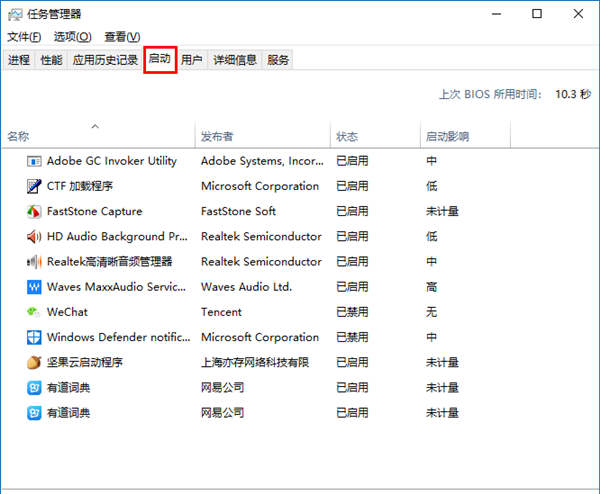Viewport: 600px width, 494px height.
Task: Switch to the 进程 tab
Action: 19,60
